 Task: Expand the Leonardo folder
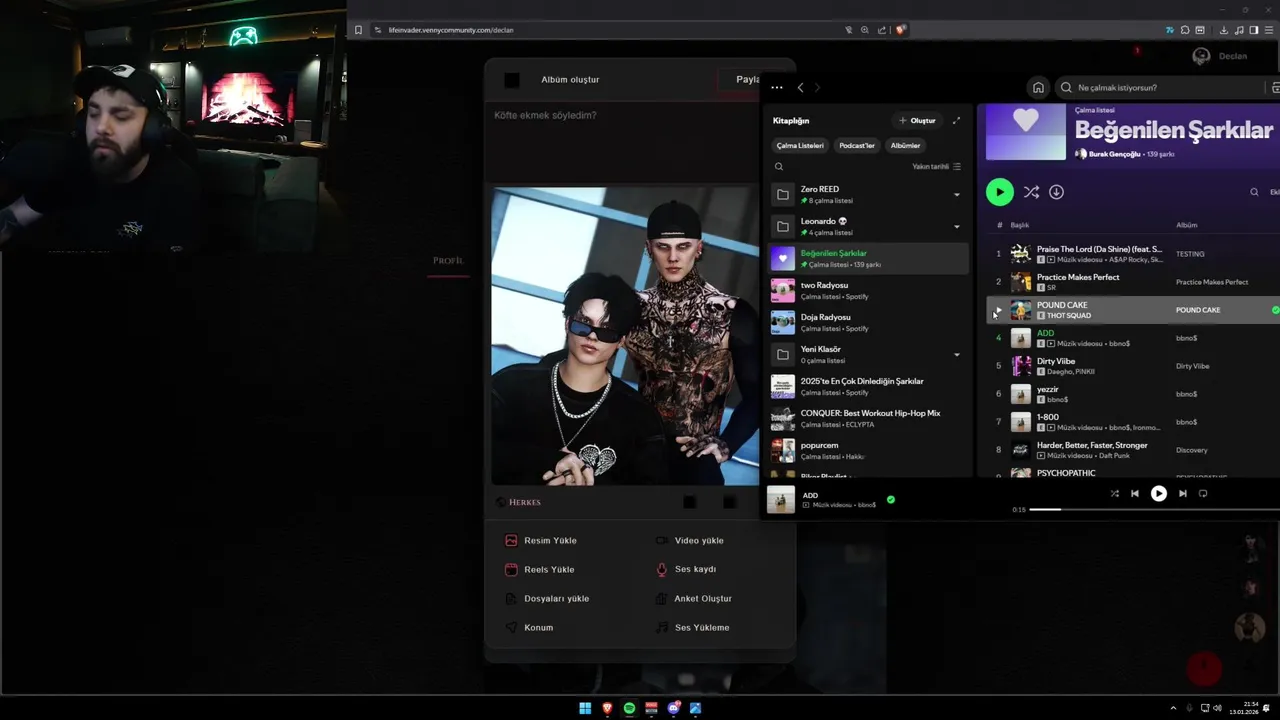956,226
